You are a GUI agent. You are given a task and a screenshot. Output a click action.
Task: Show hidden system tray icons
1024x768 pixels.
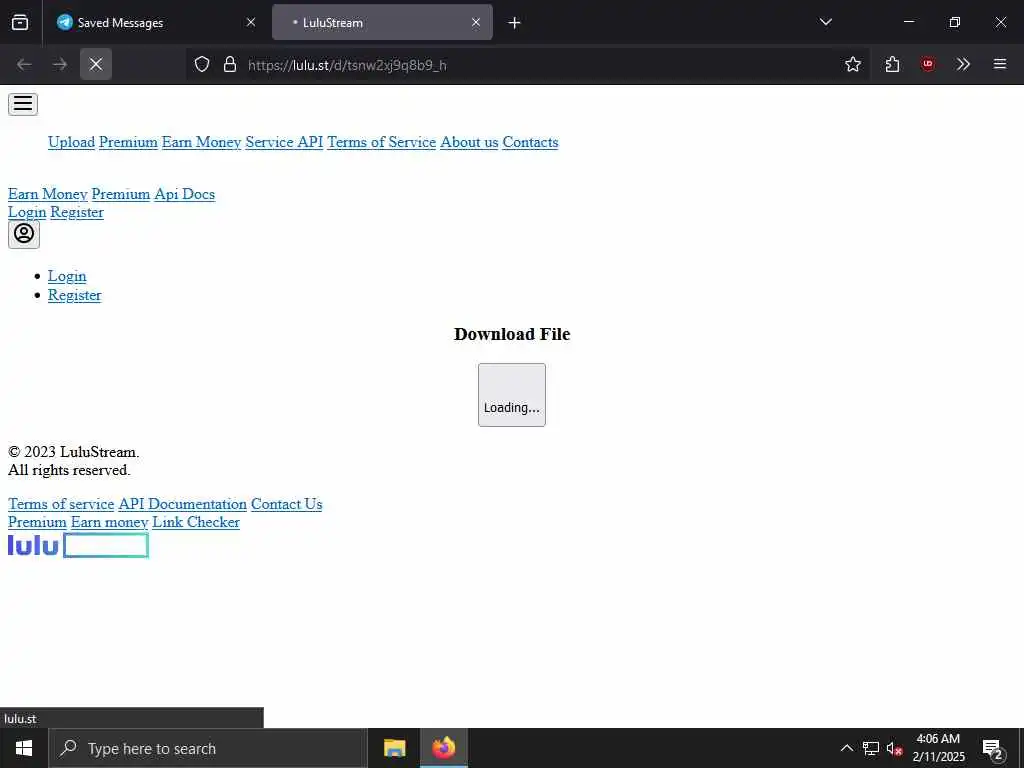click(x=846, y=748)
